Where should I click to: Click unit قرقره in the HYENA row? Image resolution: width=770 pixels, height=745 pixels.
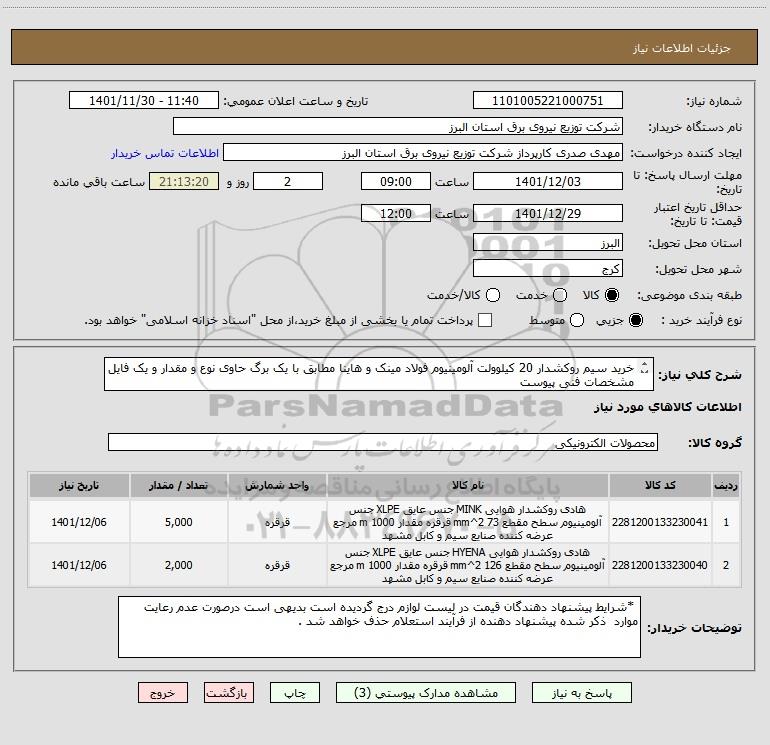277,565
